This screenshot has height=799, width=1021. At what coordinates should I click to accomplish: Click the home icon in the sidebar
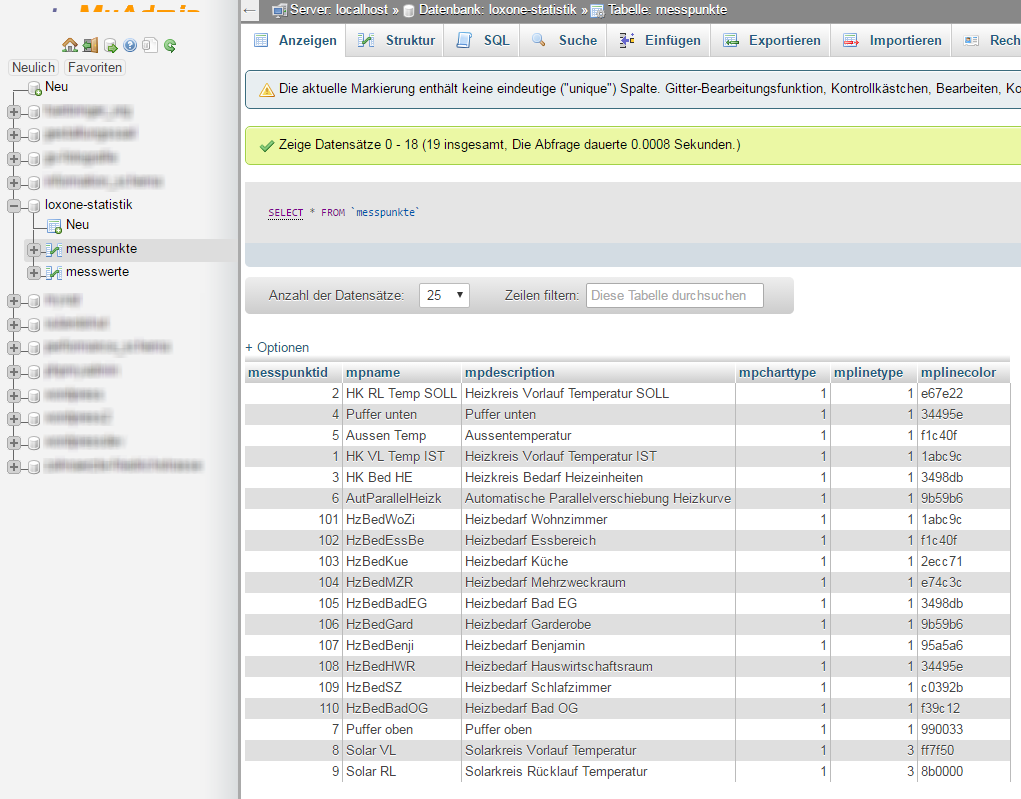click(69, 45)
